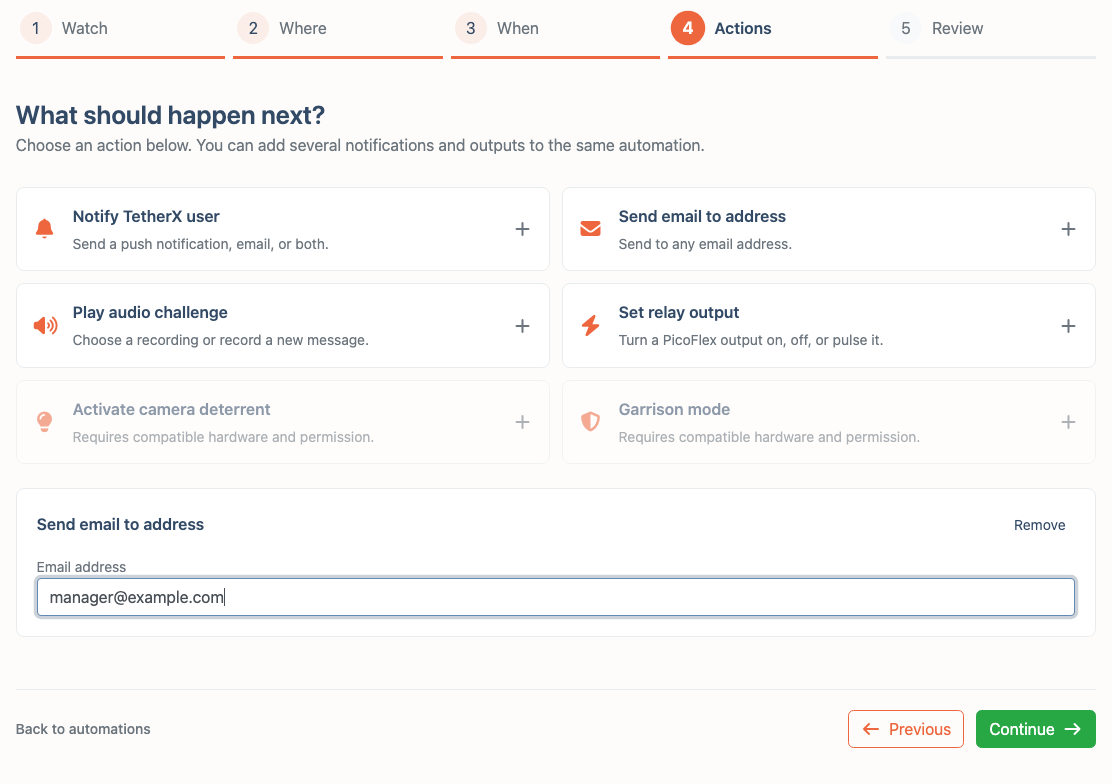Remove the Send email to address action

(x=1039, y=525)
